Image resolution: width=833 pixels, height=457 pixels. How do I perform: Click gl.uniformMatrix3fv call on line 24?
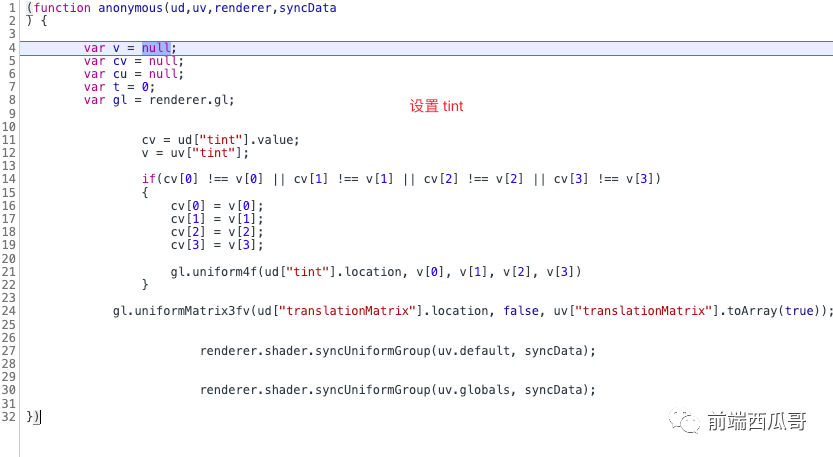coord(473,311)
